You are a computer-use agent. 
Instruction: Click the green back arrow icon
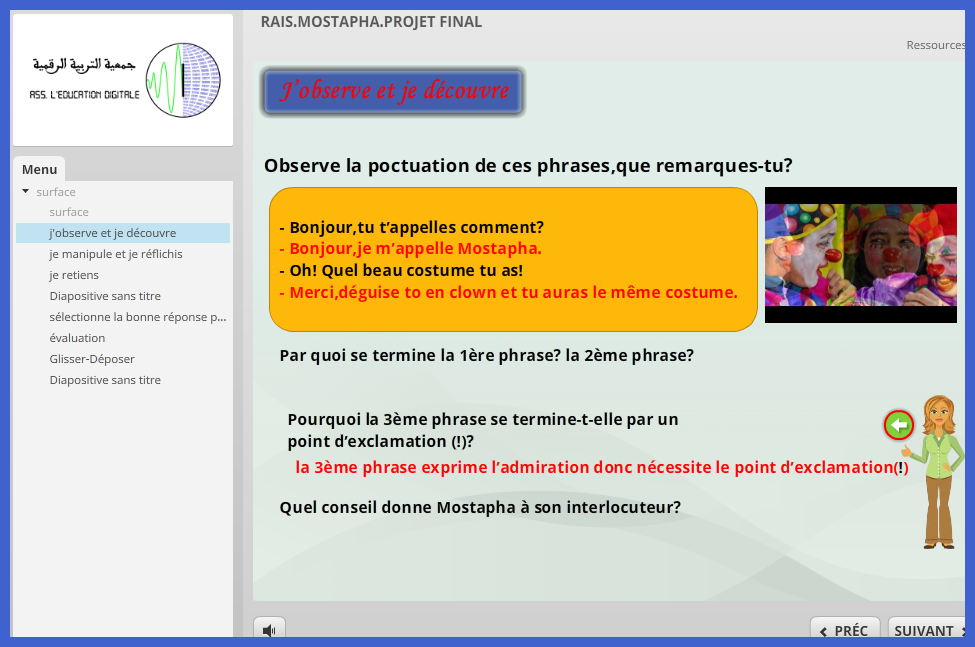(x=899, y=425)
